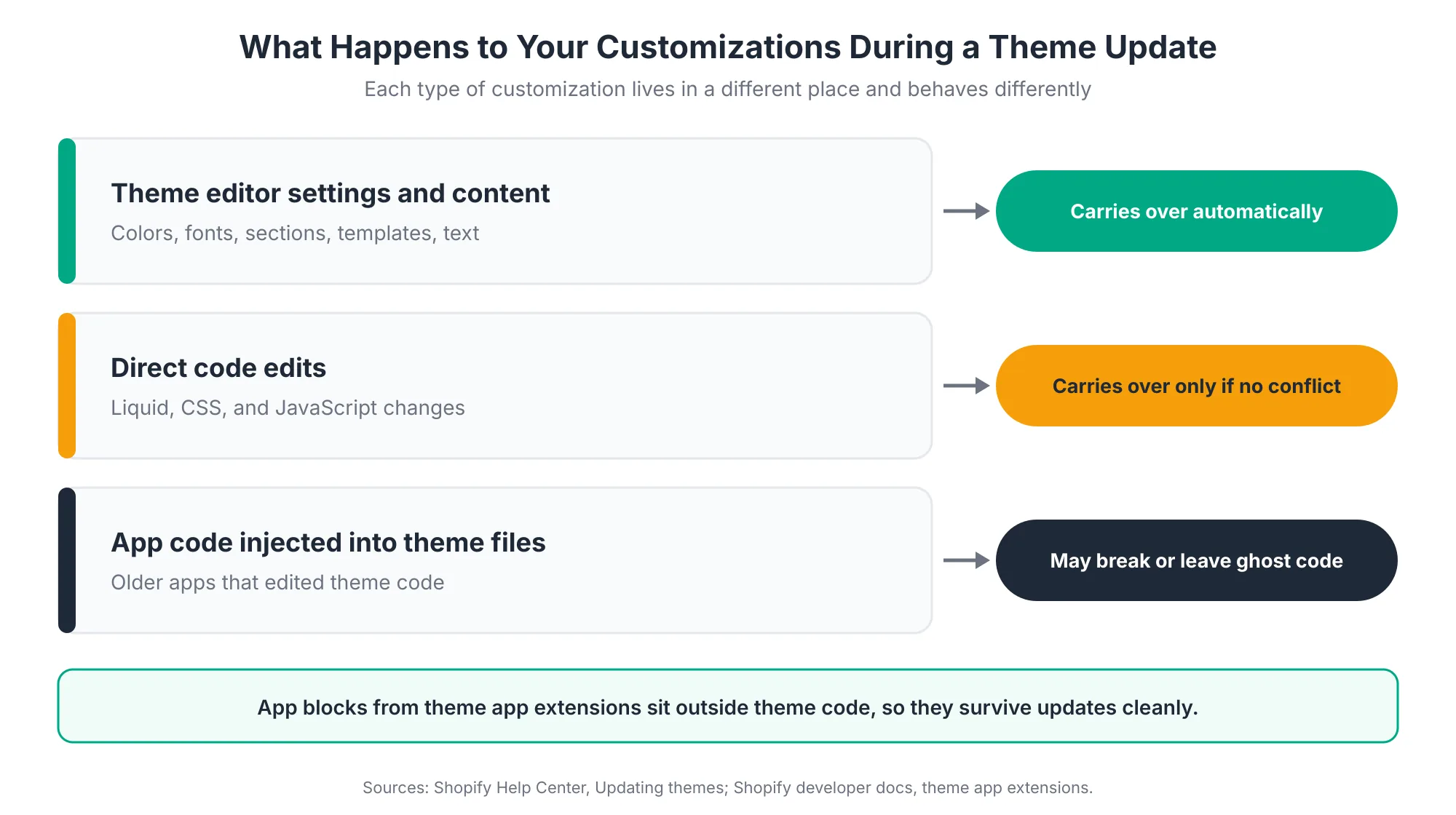This screenshot has height=815, width=1456.
Task: Click the subtitle 'Each type of customization lives...'
Action: pyautogui.click(x=728, y=89)
